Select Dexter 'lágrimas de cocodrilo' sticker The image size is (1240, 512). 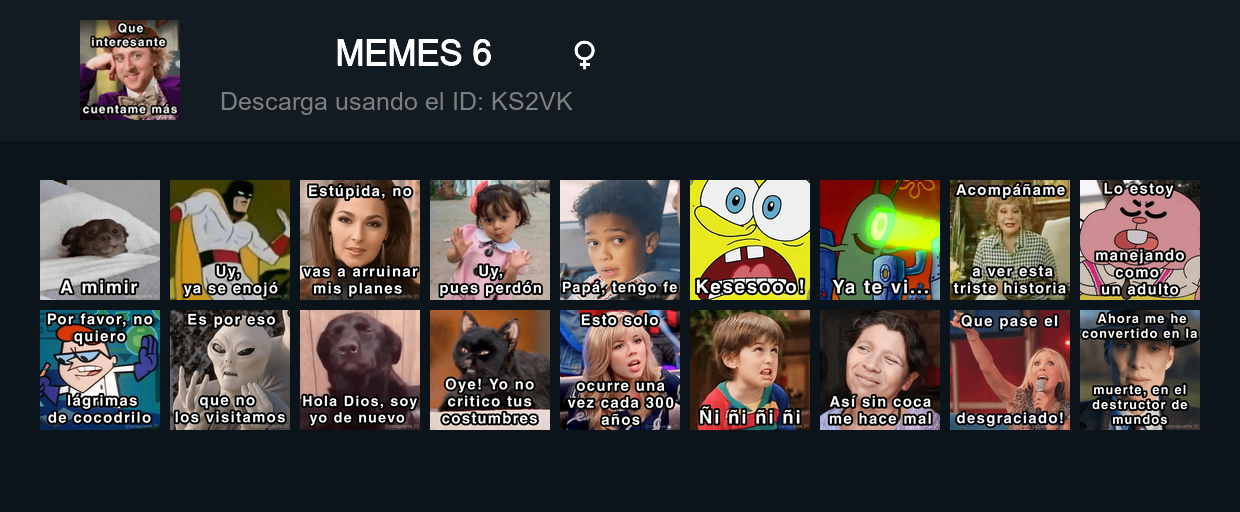pyautogui.click(x=100, y=370)
